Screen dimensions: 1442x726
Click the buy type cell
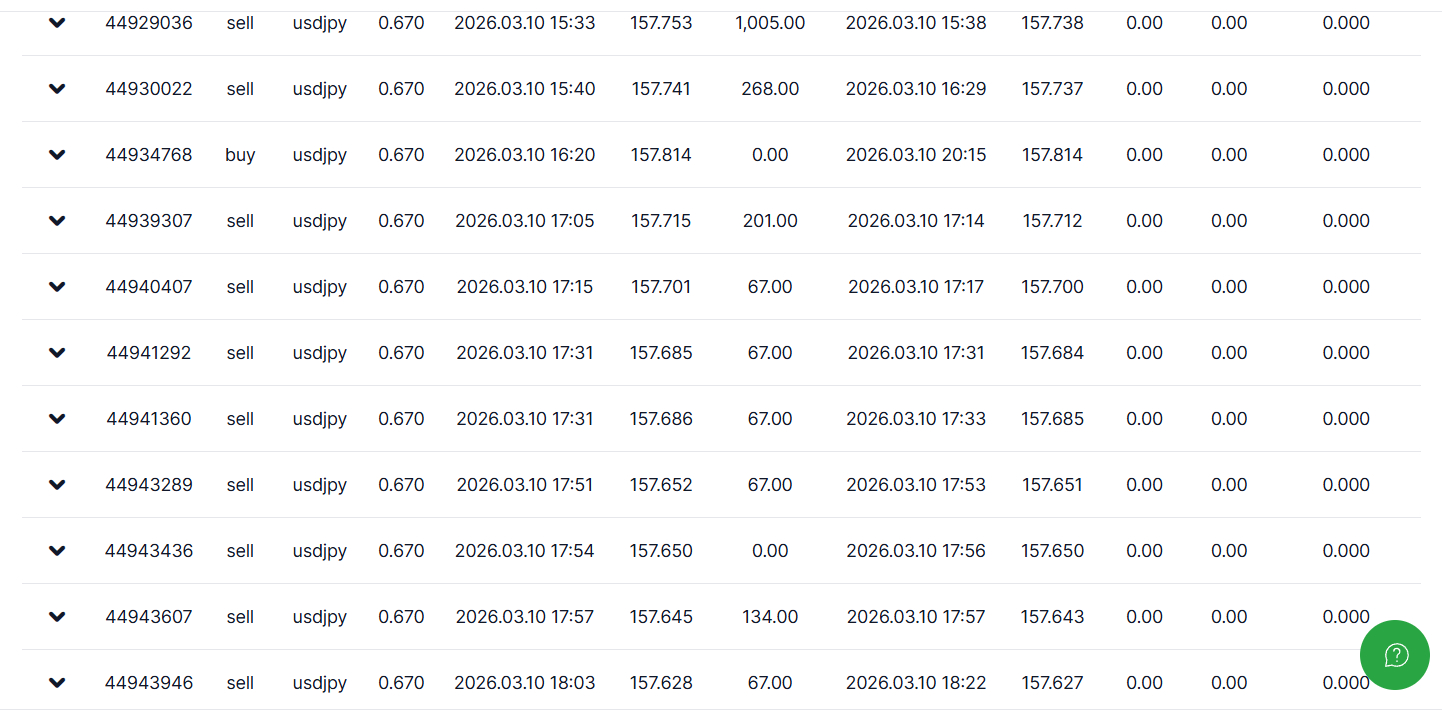240,155
